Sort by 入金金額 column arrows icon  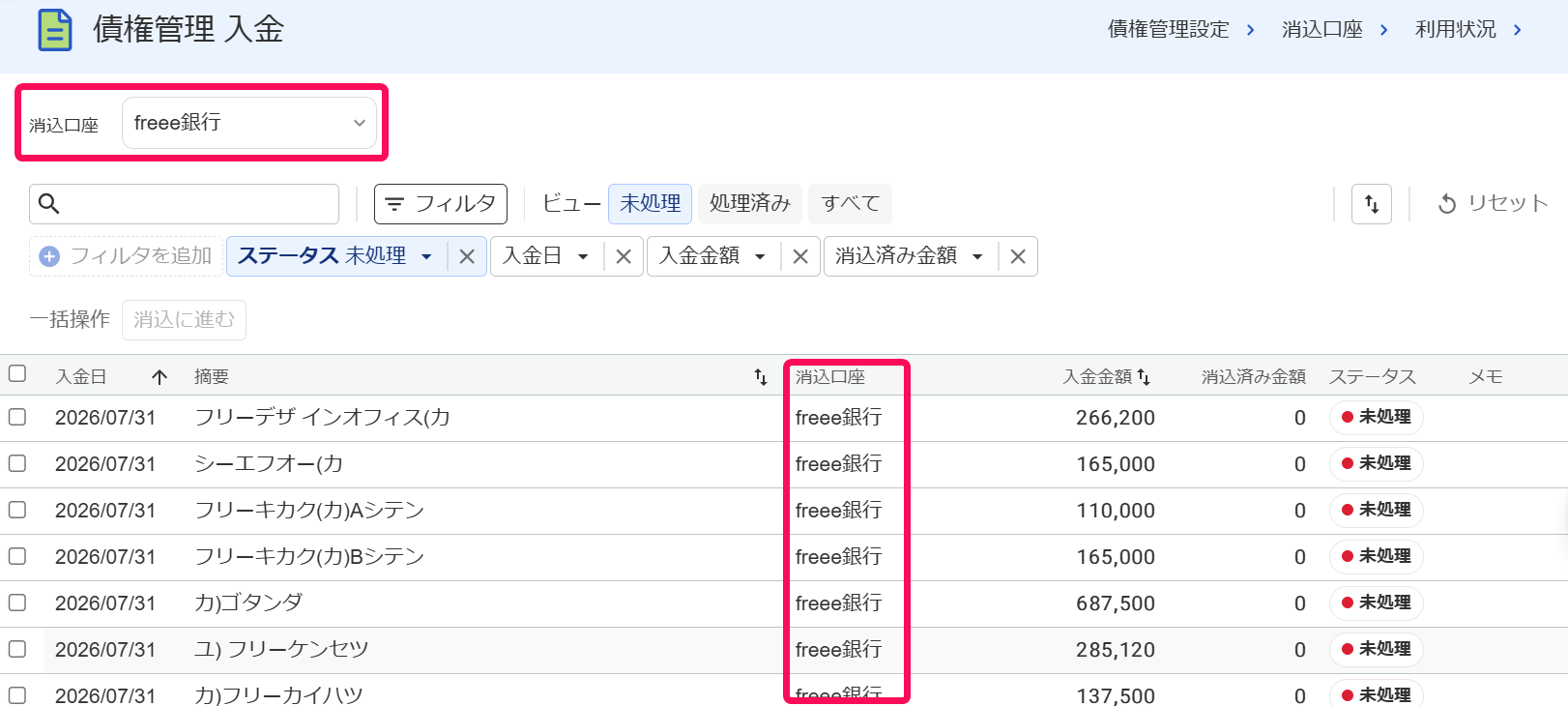point(1144,376)
